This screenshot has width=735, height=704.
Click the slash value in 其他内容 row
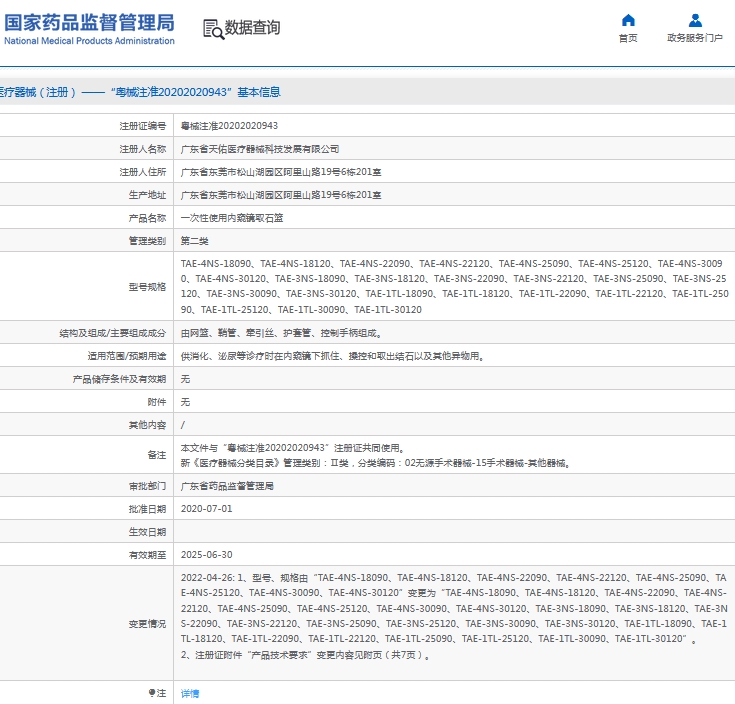tap(183, 425)
